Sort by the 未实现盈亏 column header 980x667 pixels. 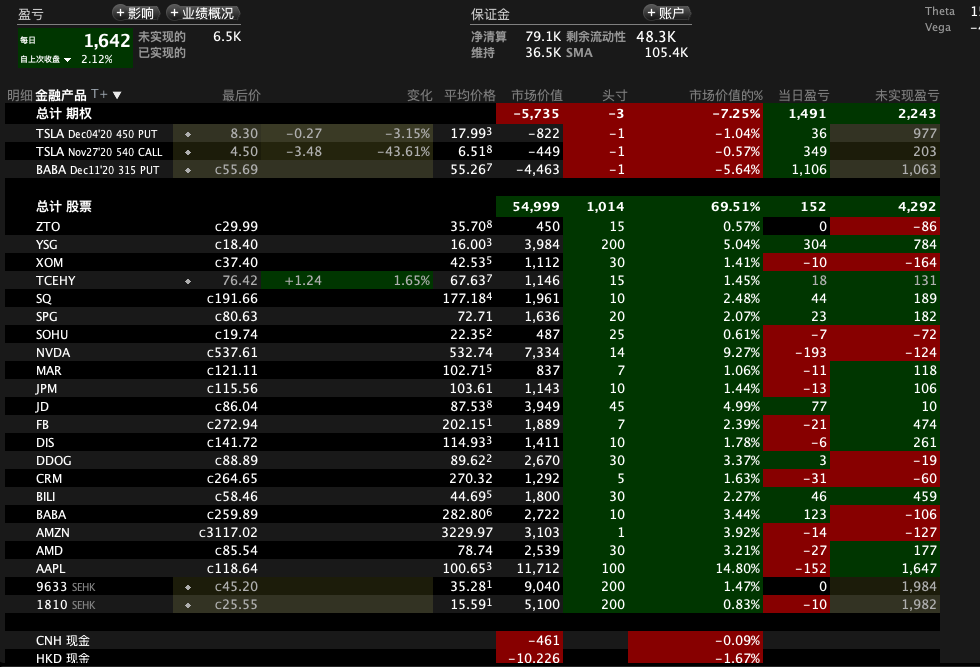[x=907, y=95]
